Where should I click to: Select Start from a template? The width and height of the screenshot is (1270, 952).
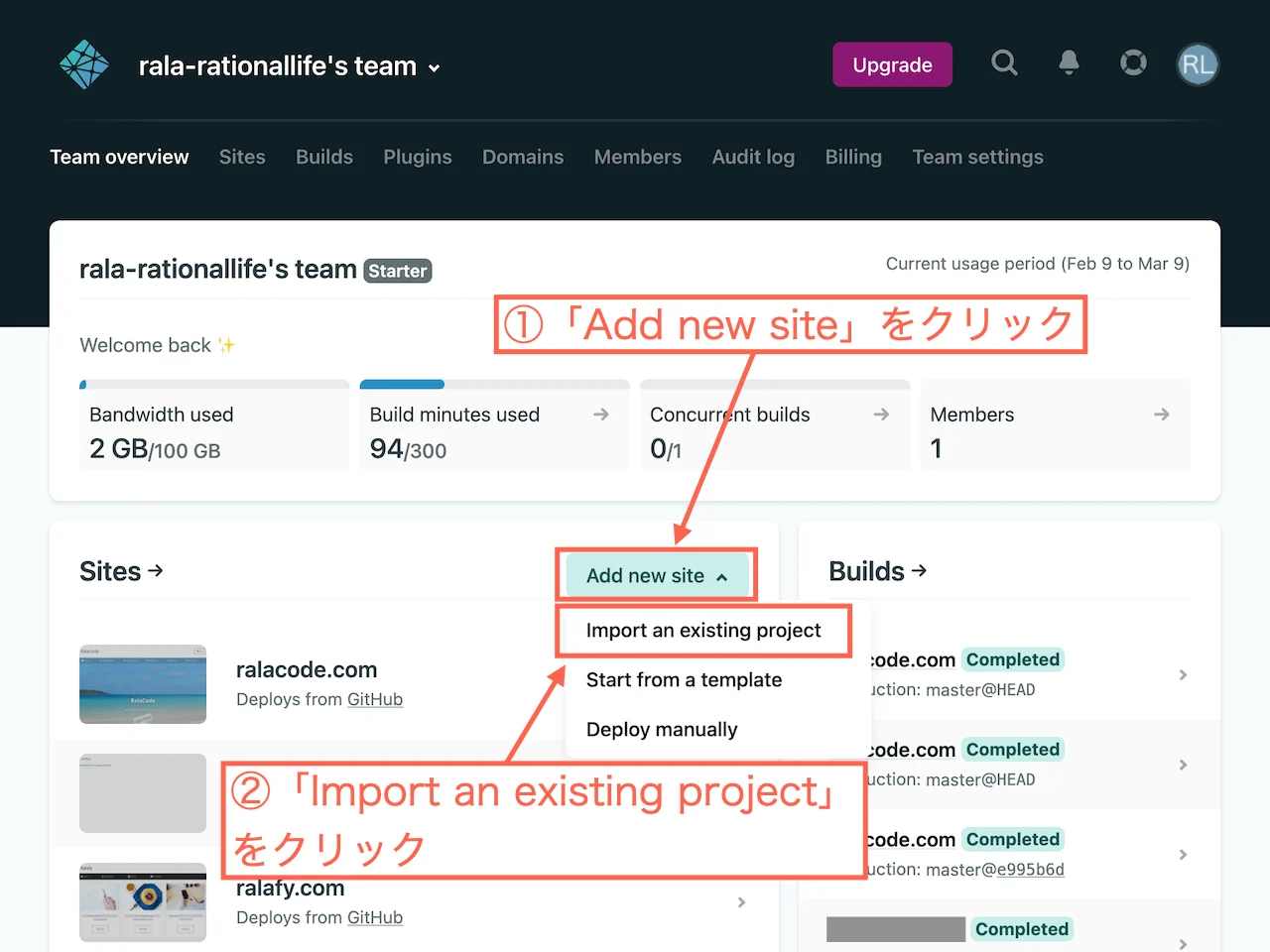(x=684, y=680)
